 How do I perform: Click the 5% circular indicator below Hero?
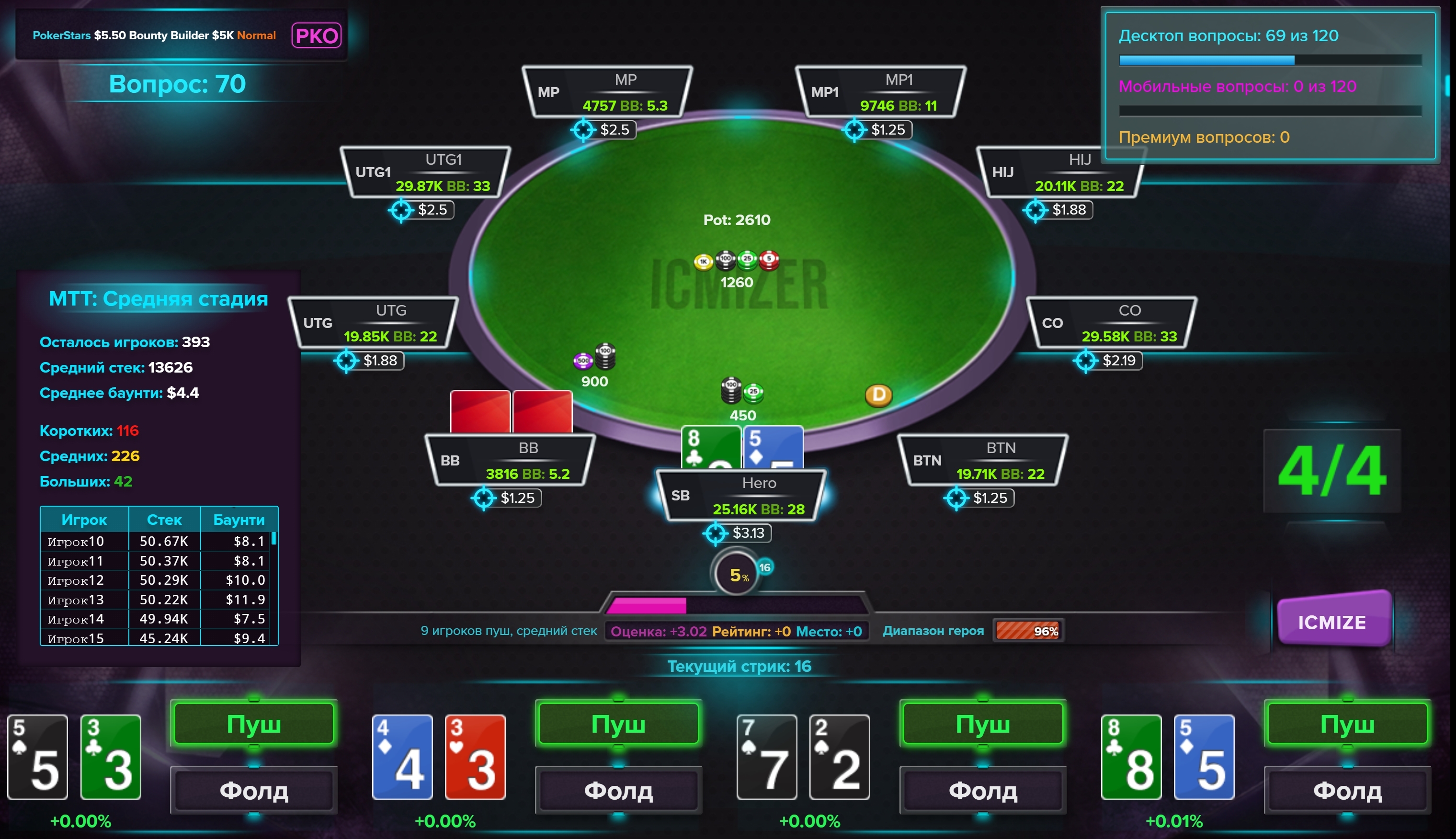click(x=736, y=574)
